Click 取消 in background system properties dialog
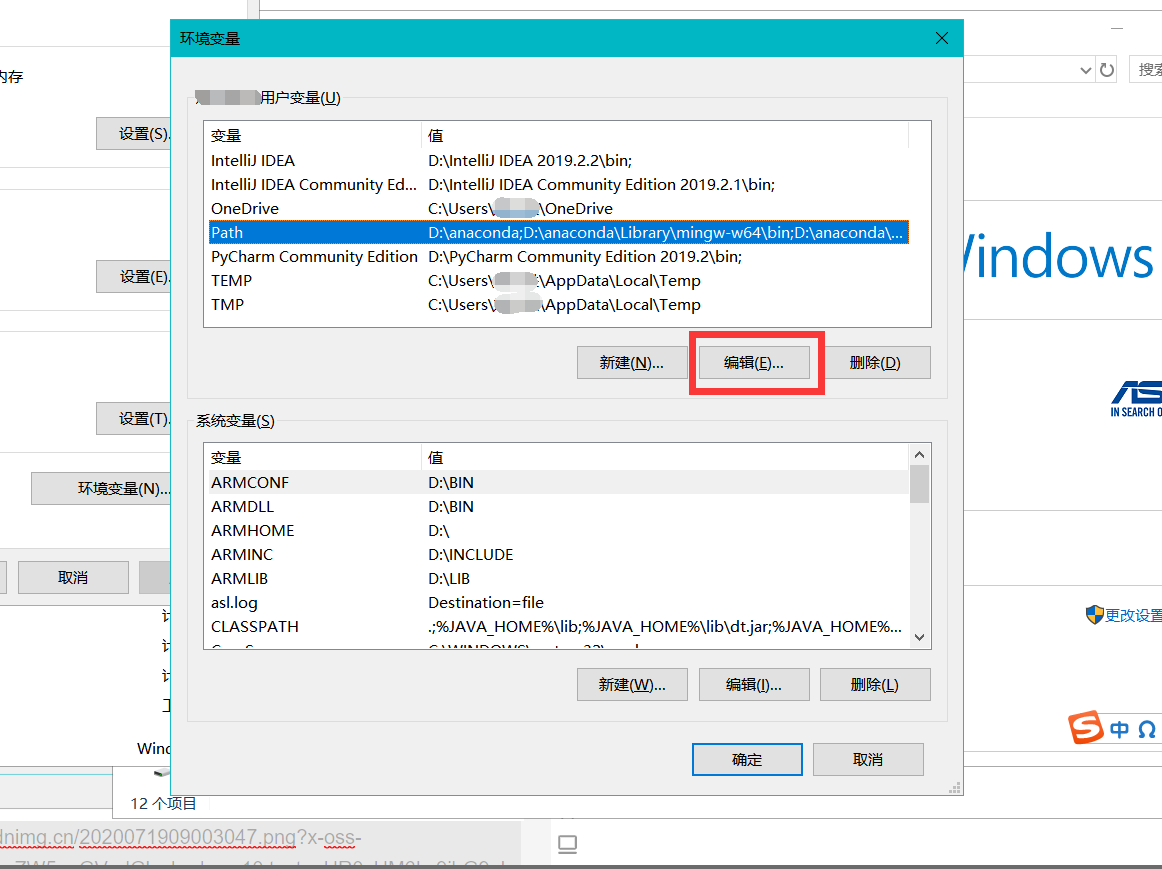 [x=73, y=577]
